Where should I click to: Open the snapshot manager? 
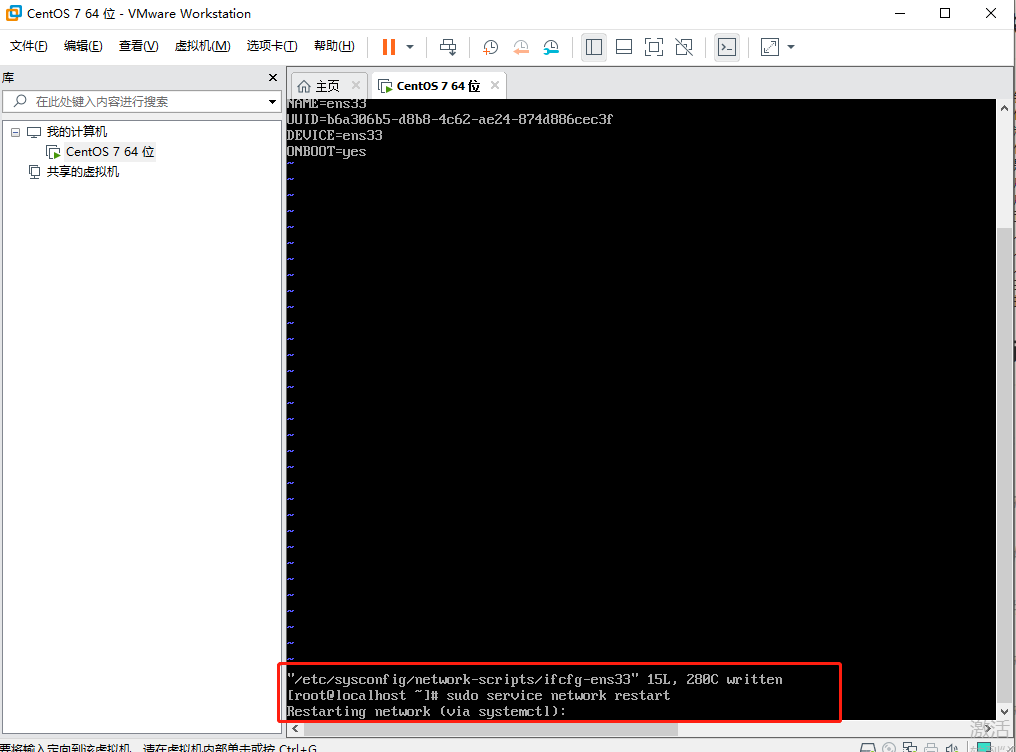(551, 47)
